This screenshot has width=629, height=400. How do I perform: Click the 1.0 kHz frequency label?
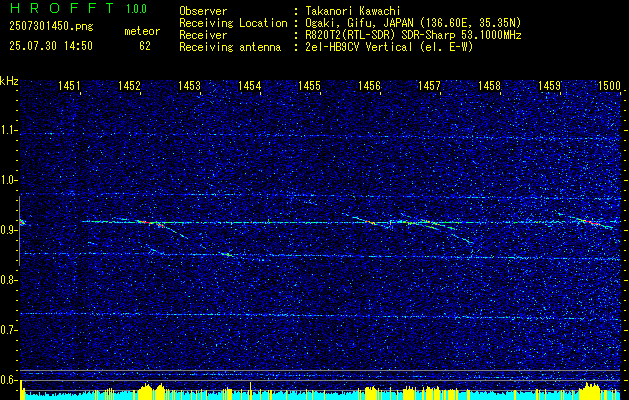pos(8,181)
